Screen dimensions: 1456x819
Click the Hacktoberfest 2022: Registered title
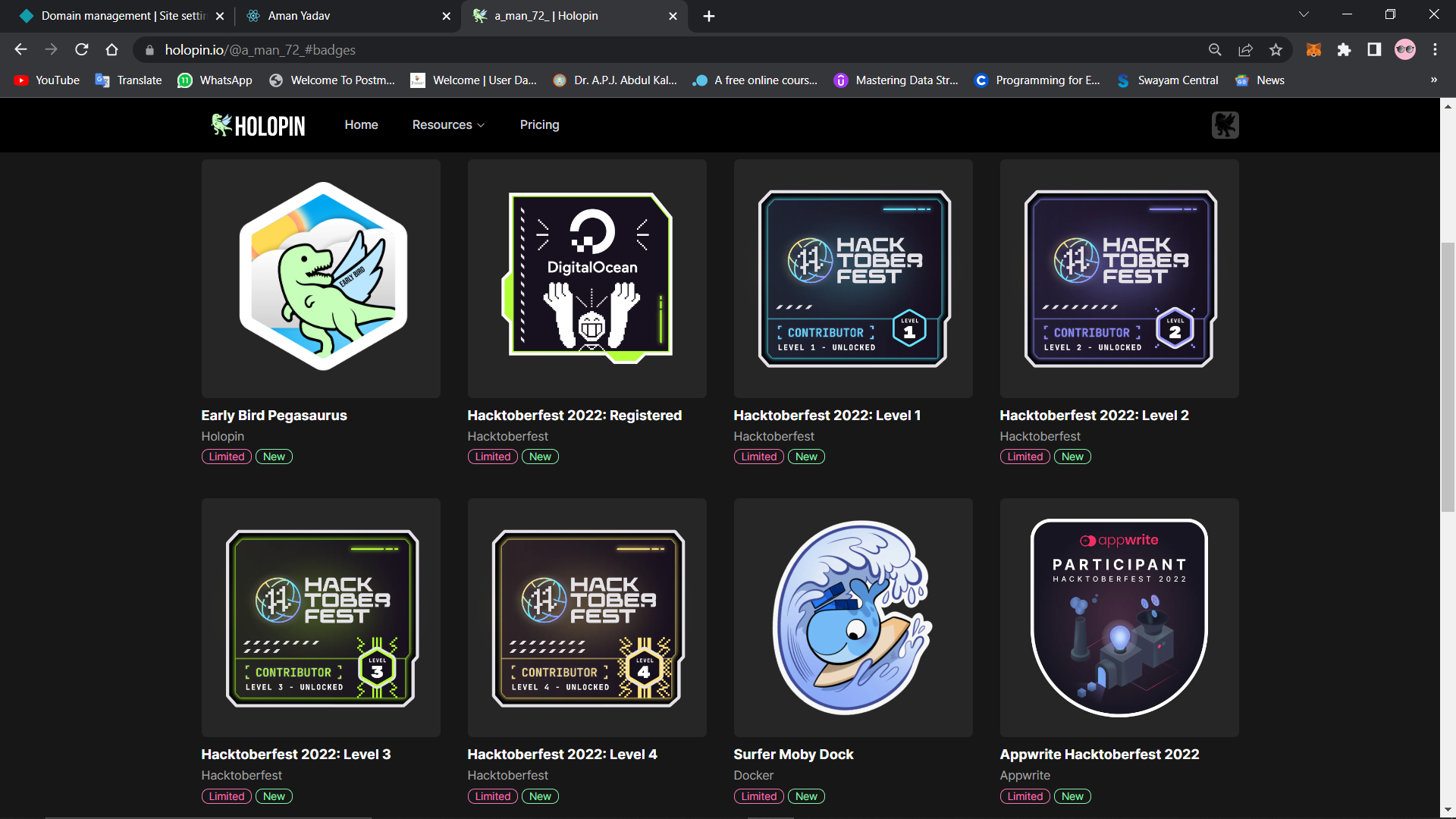tap(574, 416)
